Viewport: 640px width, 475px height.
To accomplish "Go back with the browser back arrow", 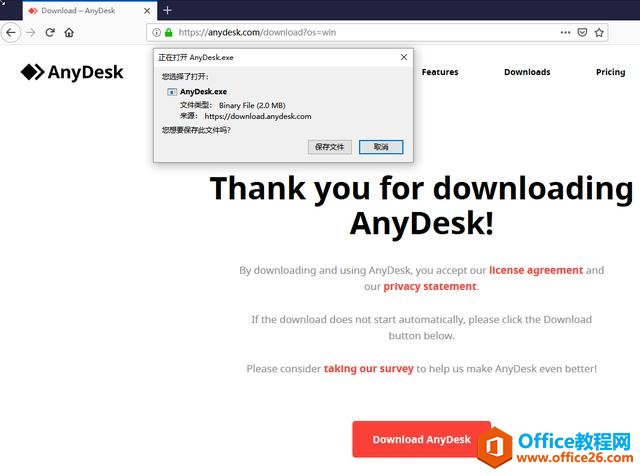I will click(x=11, y=32).
